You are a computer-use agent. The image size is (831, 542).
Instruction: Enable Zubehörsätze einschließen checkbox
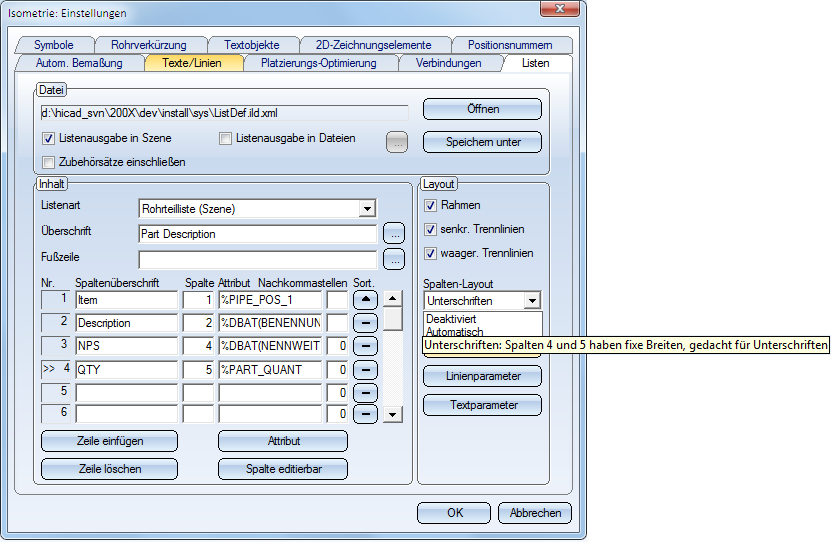[x=49, y=161]
